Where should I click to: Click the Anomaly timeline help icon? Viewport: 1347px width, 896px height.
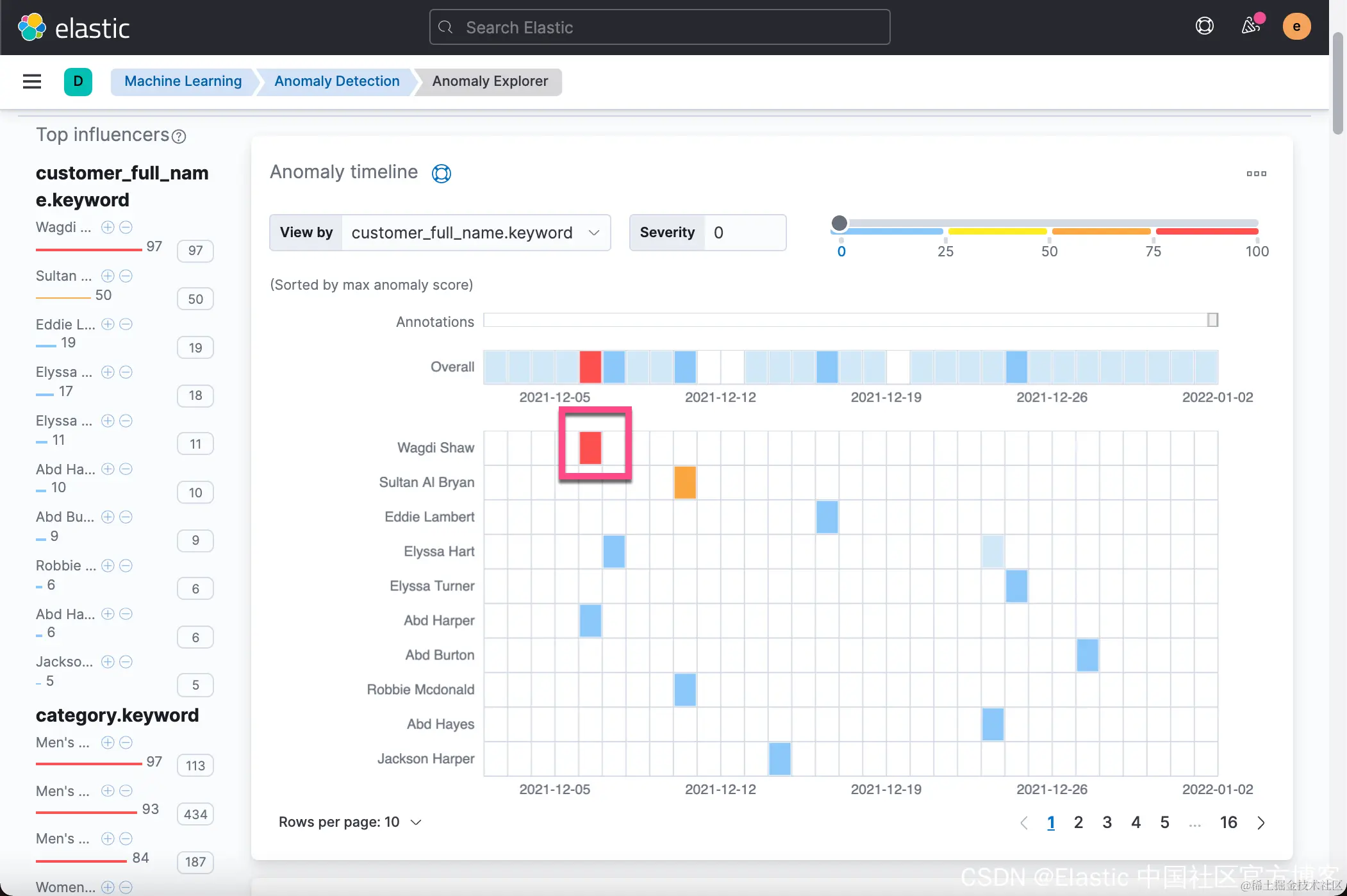pyautogui.click(x=441, y=173)
